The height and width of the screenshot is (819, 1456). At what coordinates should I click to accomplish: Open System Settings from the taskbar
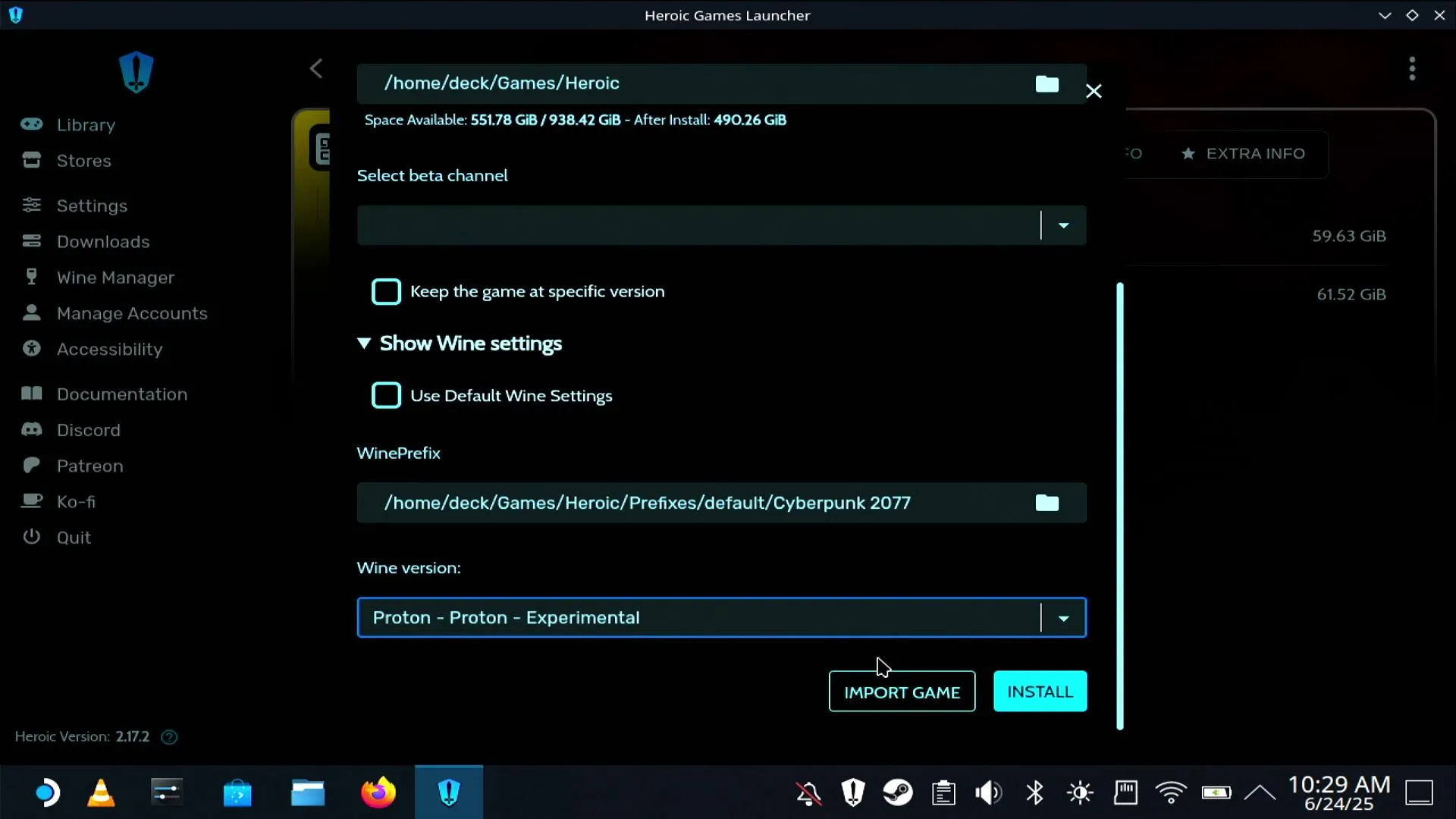click(166, 792)
